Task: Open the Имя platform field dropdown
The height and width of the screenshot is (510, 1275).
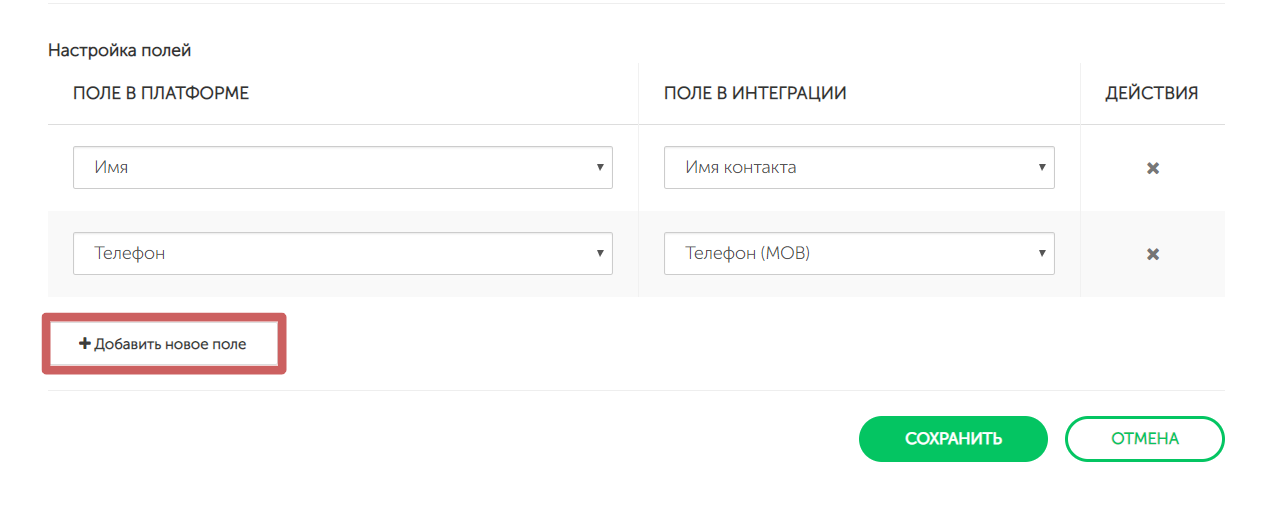Action: click(x=342, y=168)
